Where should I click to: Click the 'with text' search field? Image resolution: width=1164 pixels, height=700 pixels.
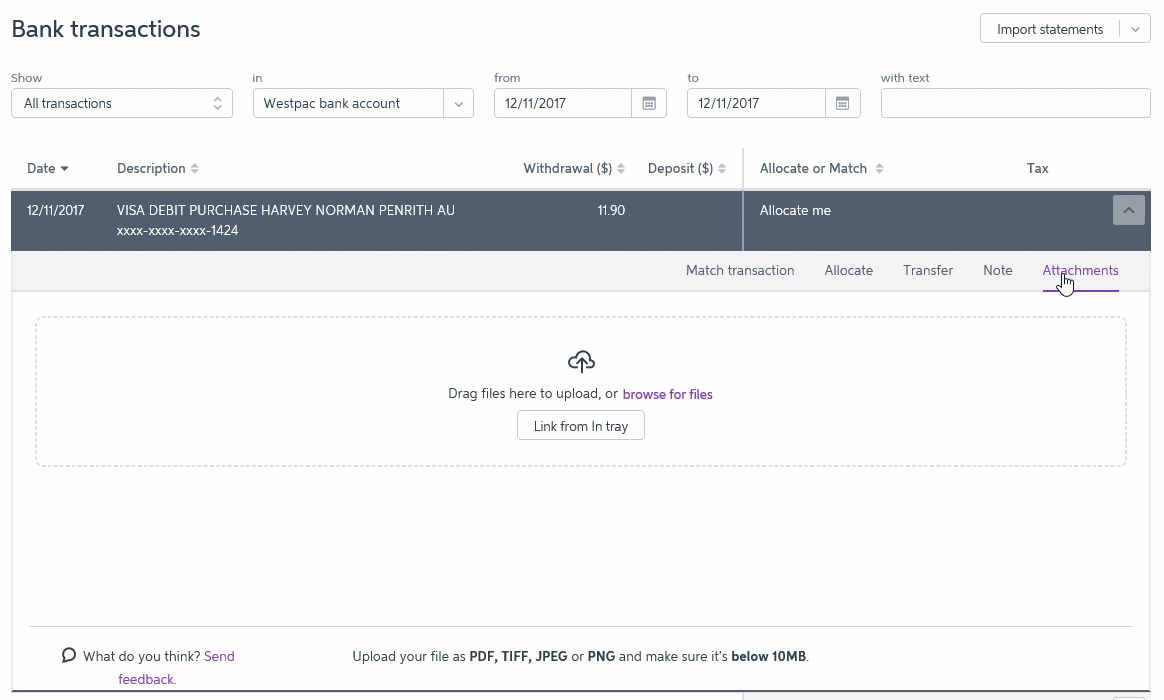pyautogui.click(x=1015, y=103)
